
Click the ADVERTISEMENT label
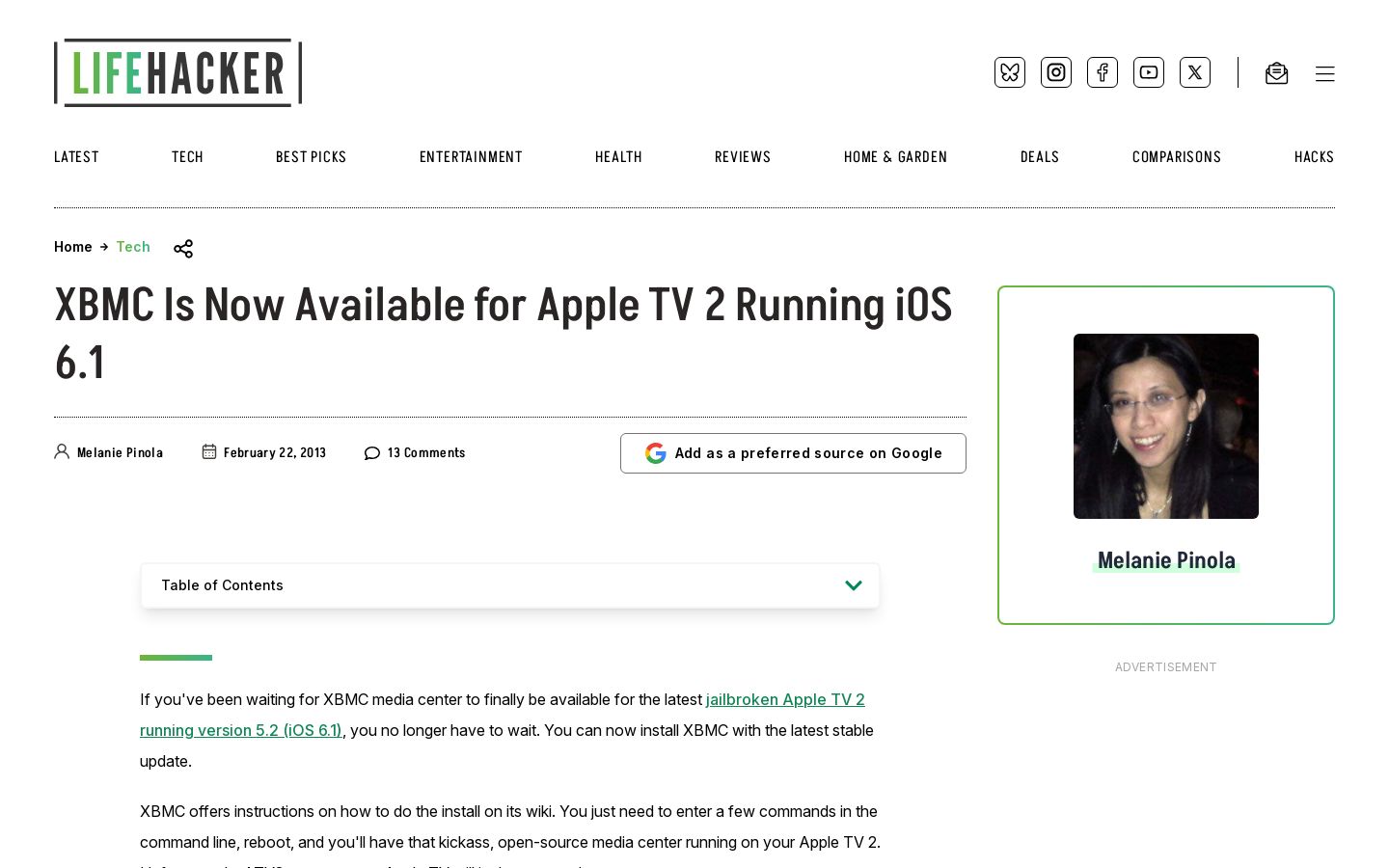pos(1166,666)
